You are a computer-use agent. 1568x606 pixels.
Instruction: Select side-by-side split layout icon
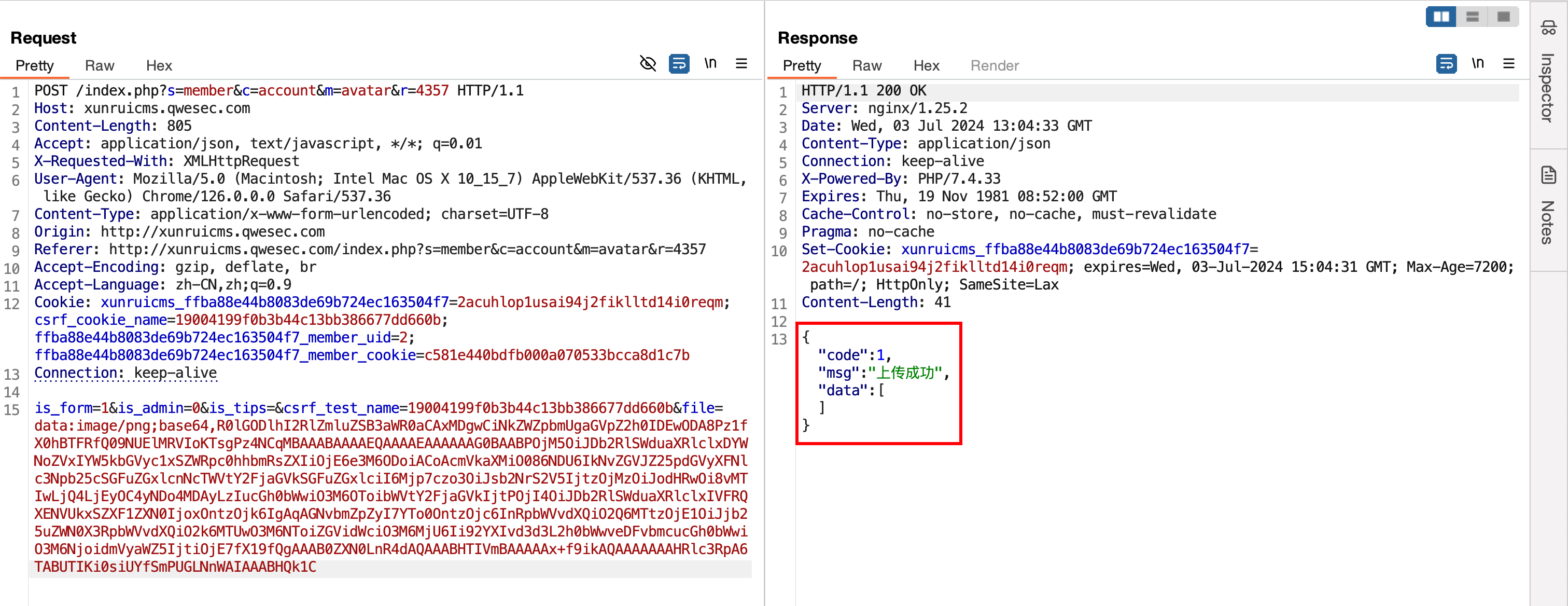pyautogui.click(x=1441, y=17)
